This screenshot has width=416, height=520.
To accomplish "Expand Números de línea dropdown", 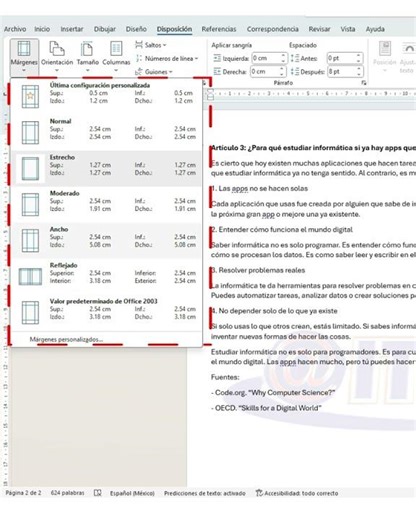I will pyautogui.click(x=167, y=58).
